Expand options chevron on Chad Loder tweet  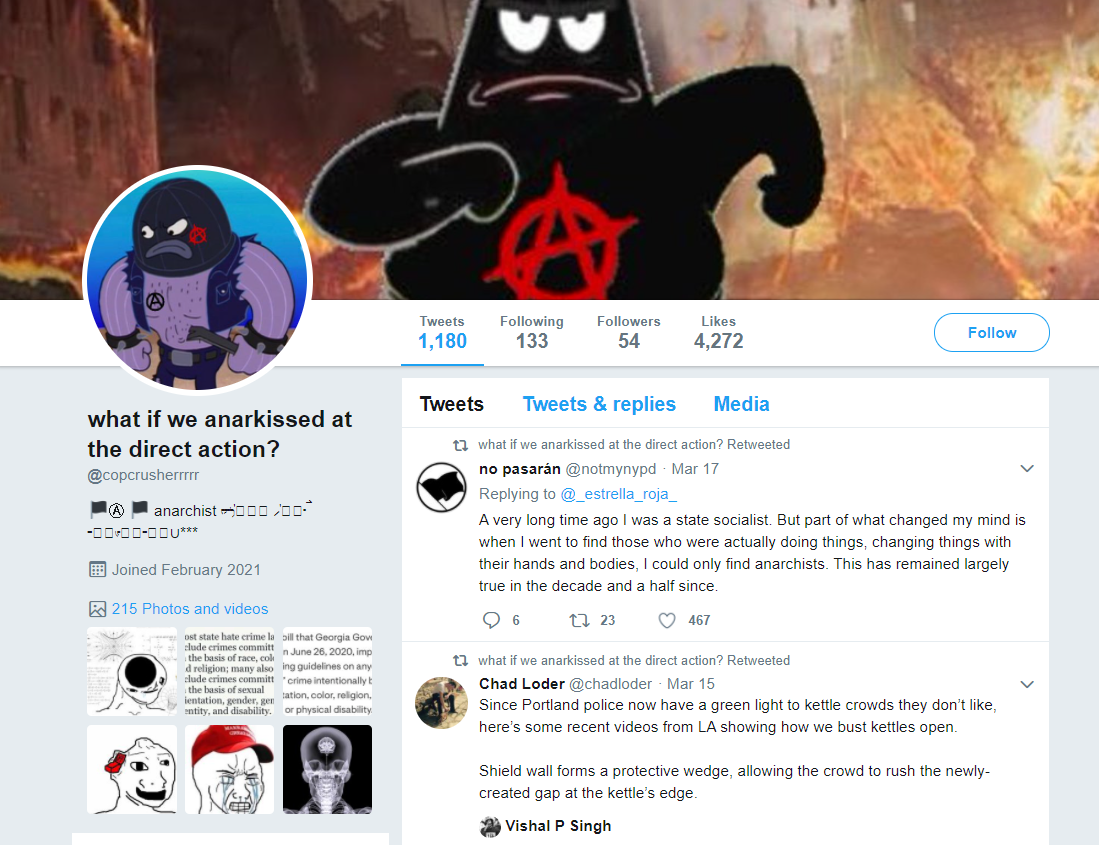click(x=1027, y=685)
